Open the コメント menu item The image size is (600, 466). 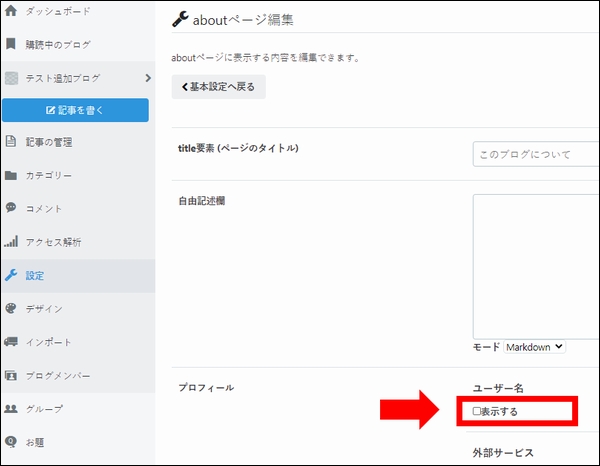coord(44,209)
